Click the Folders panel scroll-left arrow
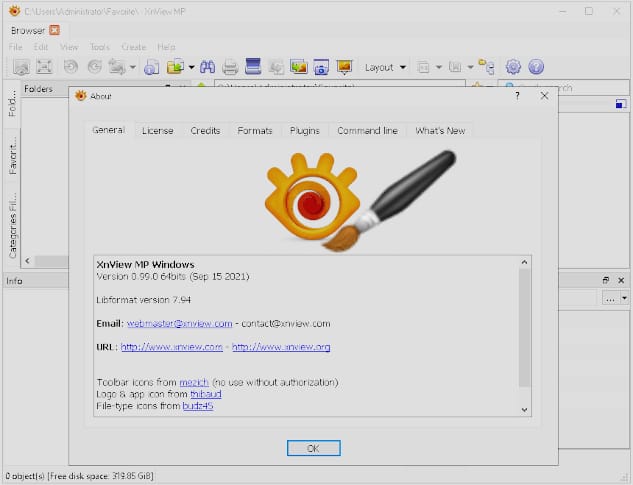 pos(27,261)
